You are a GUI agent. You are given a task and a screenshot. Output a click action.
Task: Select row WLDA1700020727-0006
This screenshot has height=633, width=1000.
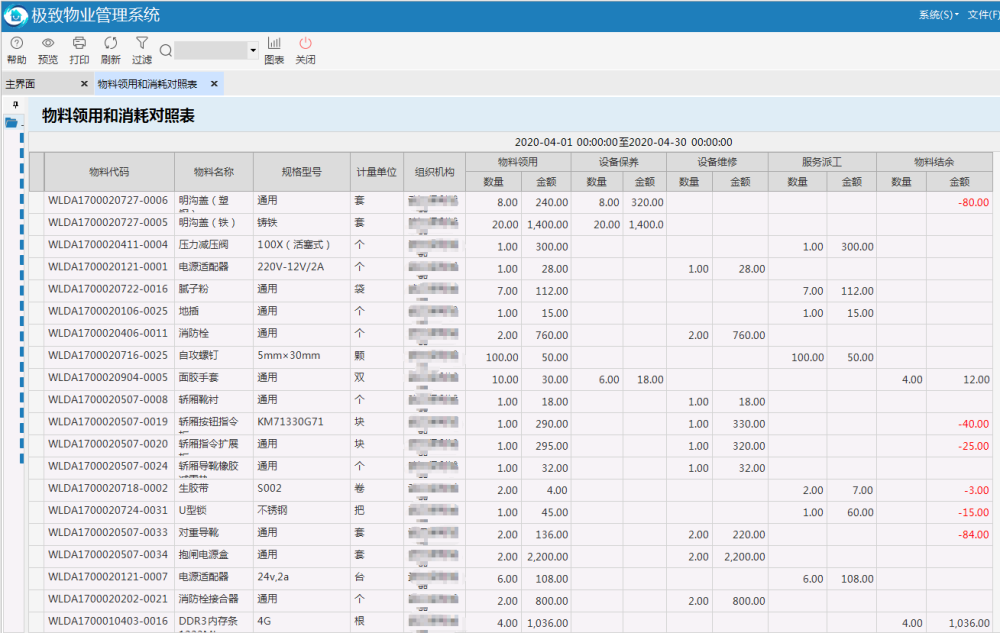pyautogui.click(x=511, y=202)
